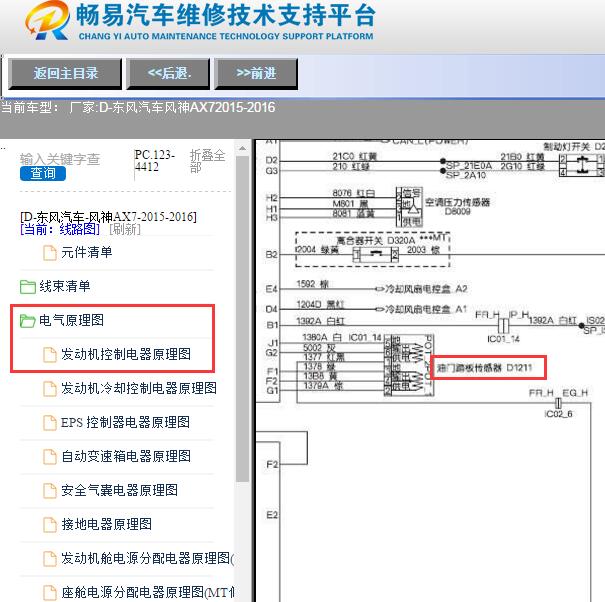The width and height of the screenshot is (605, 602).
Task: Click the 1392A 白红 wire label at pin B1
Action: tap(320, 321)
